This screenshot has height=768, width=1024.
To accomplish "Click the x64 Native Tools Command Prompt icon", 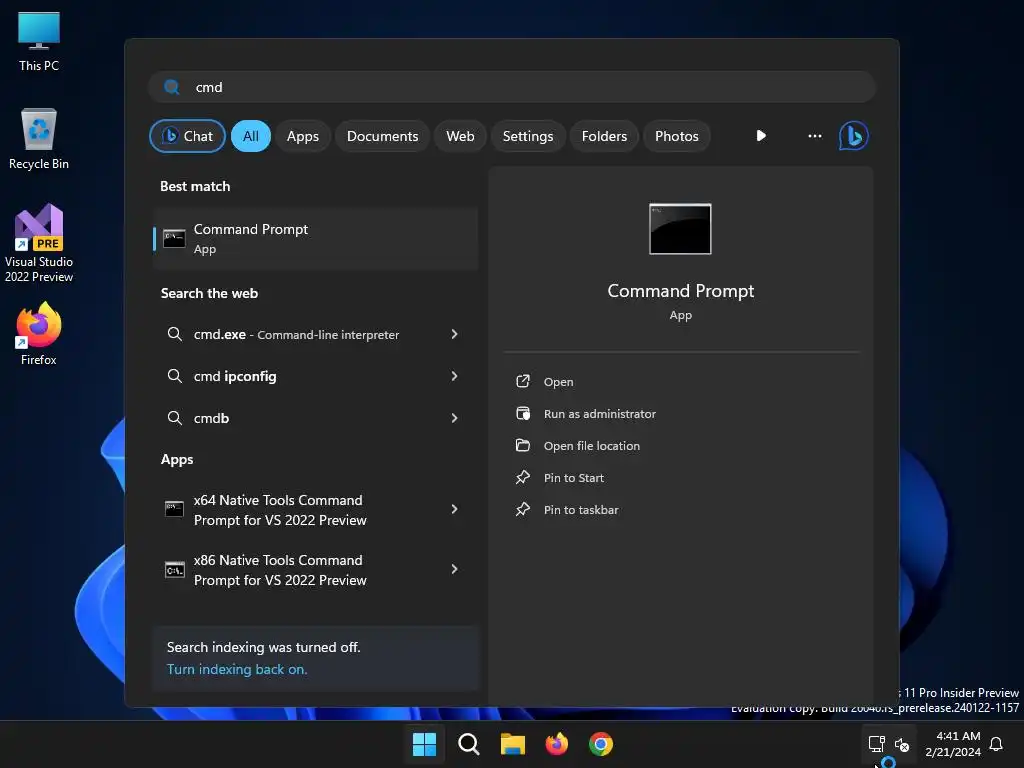I will click(174, 509).
